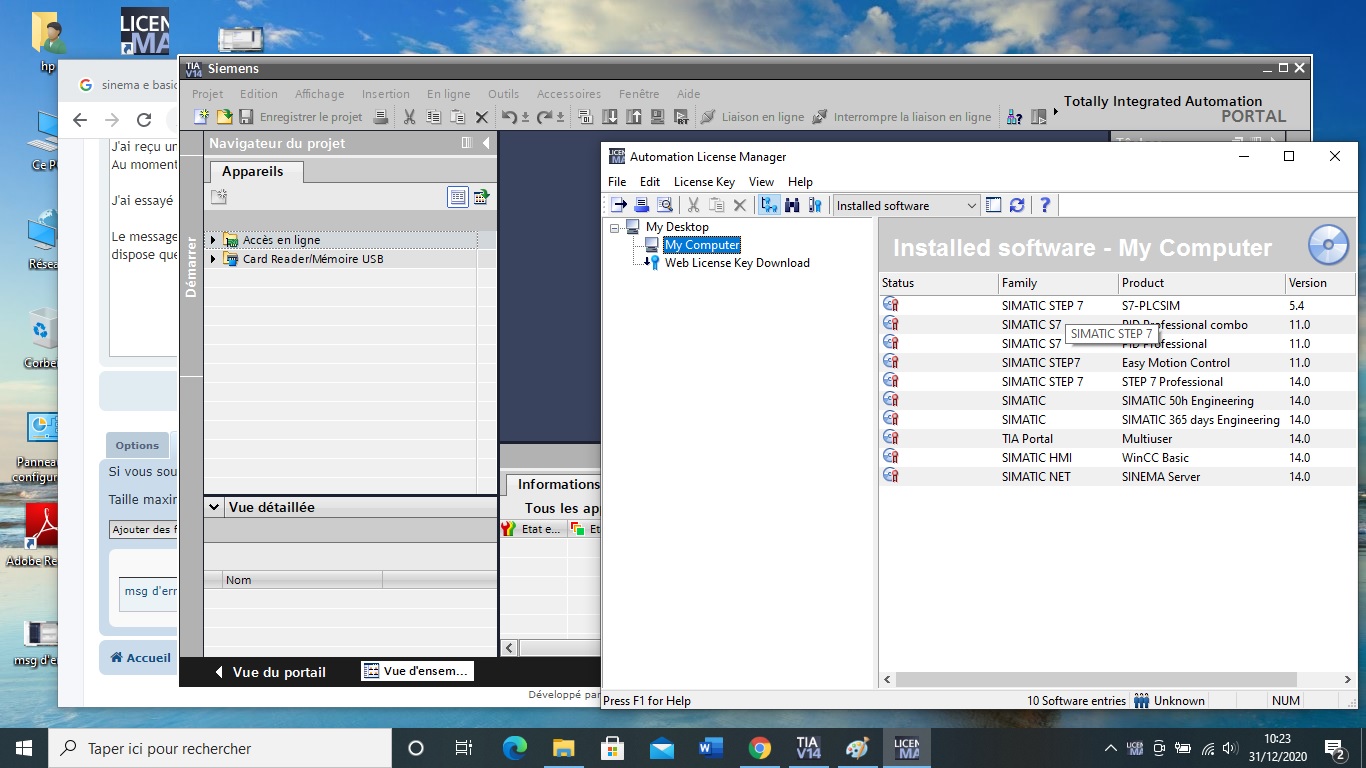
Task: Toggle the list view button in Navigateur du projet
Action: coord(457,197)
